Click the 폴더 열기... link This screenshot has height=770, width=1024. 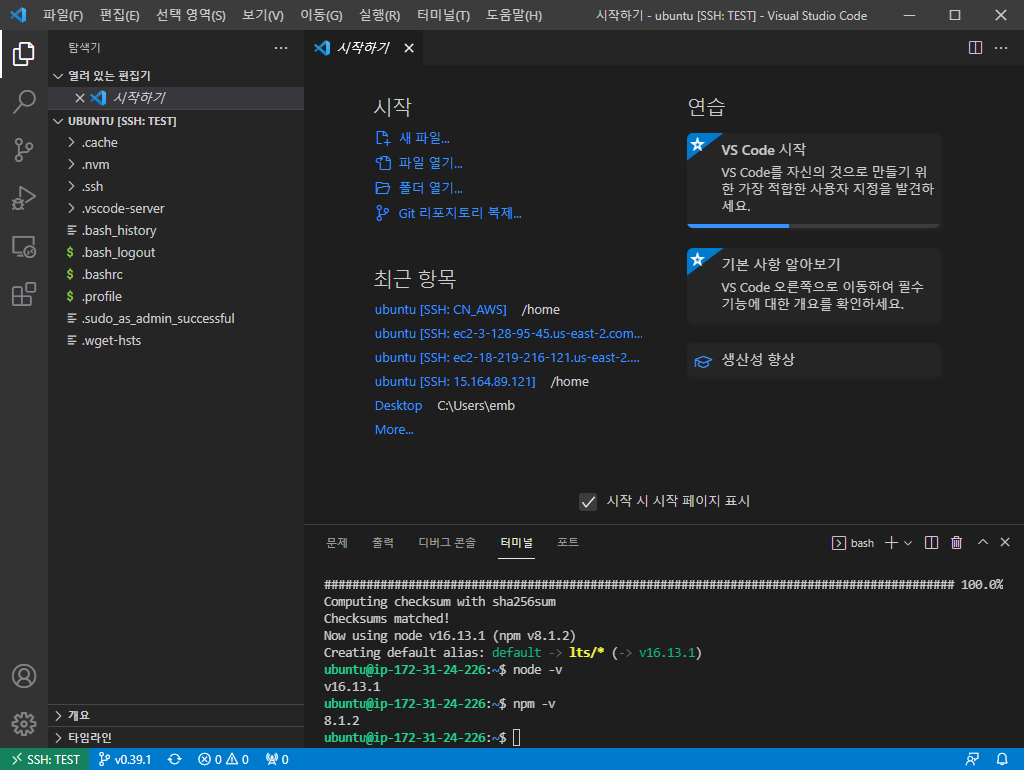pos(419,188)
